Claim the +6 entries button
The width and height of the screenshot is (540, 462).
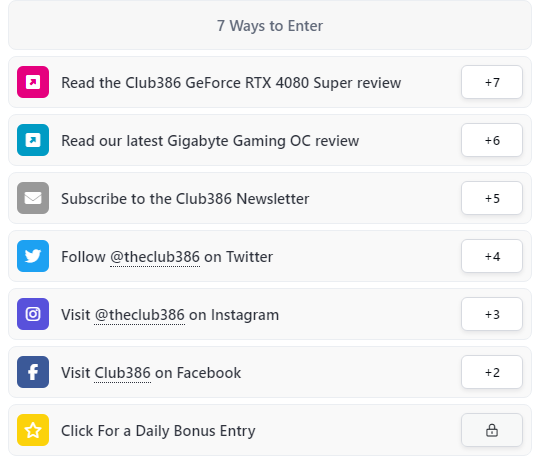point(492,140)
